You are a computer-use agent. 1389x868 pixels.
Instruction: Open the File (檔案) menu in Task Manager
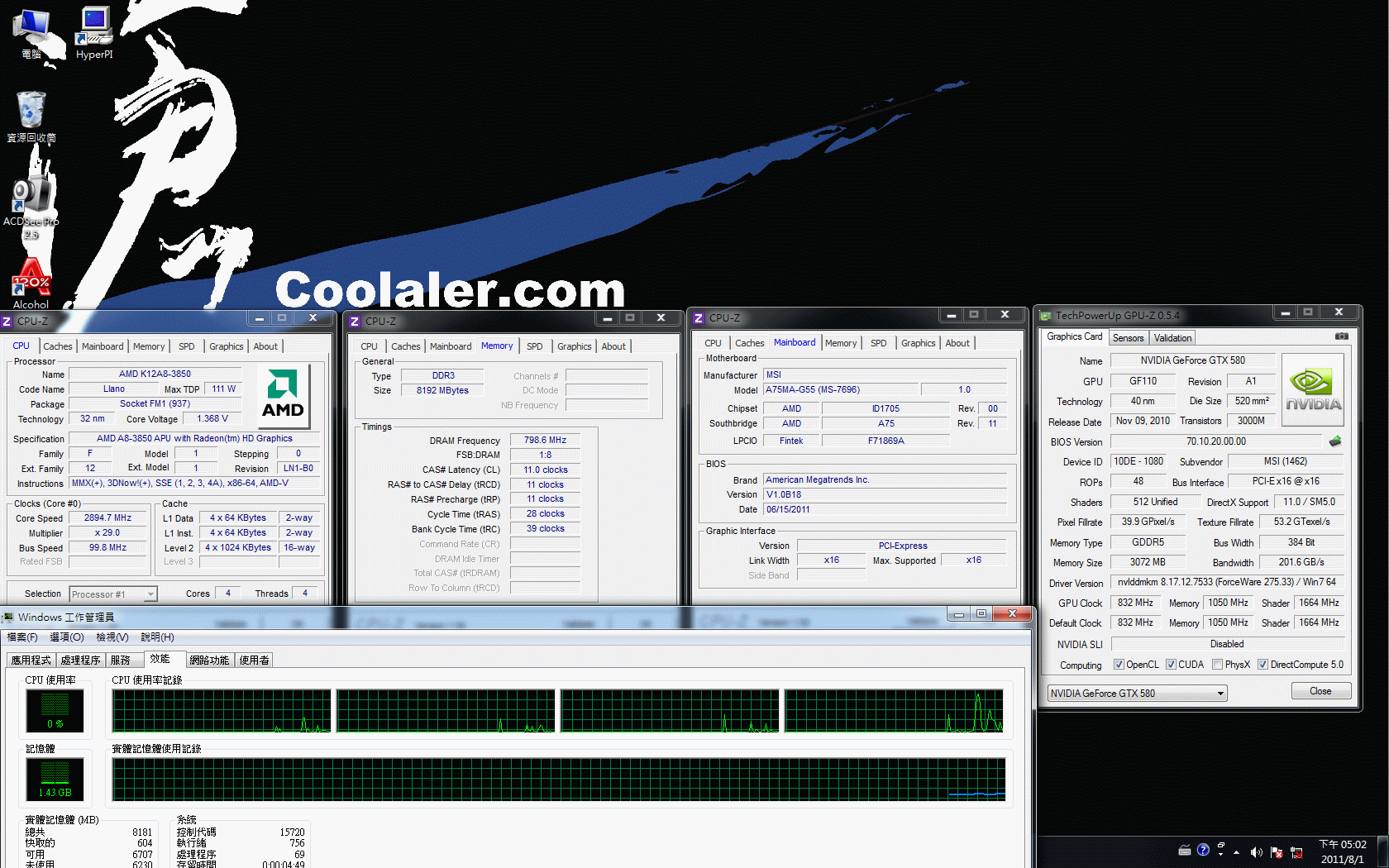pos(22,637)
